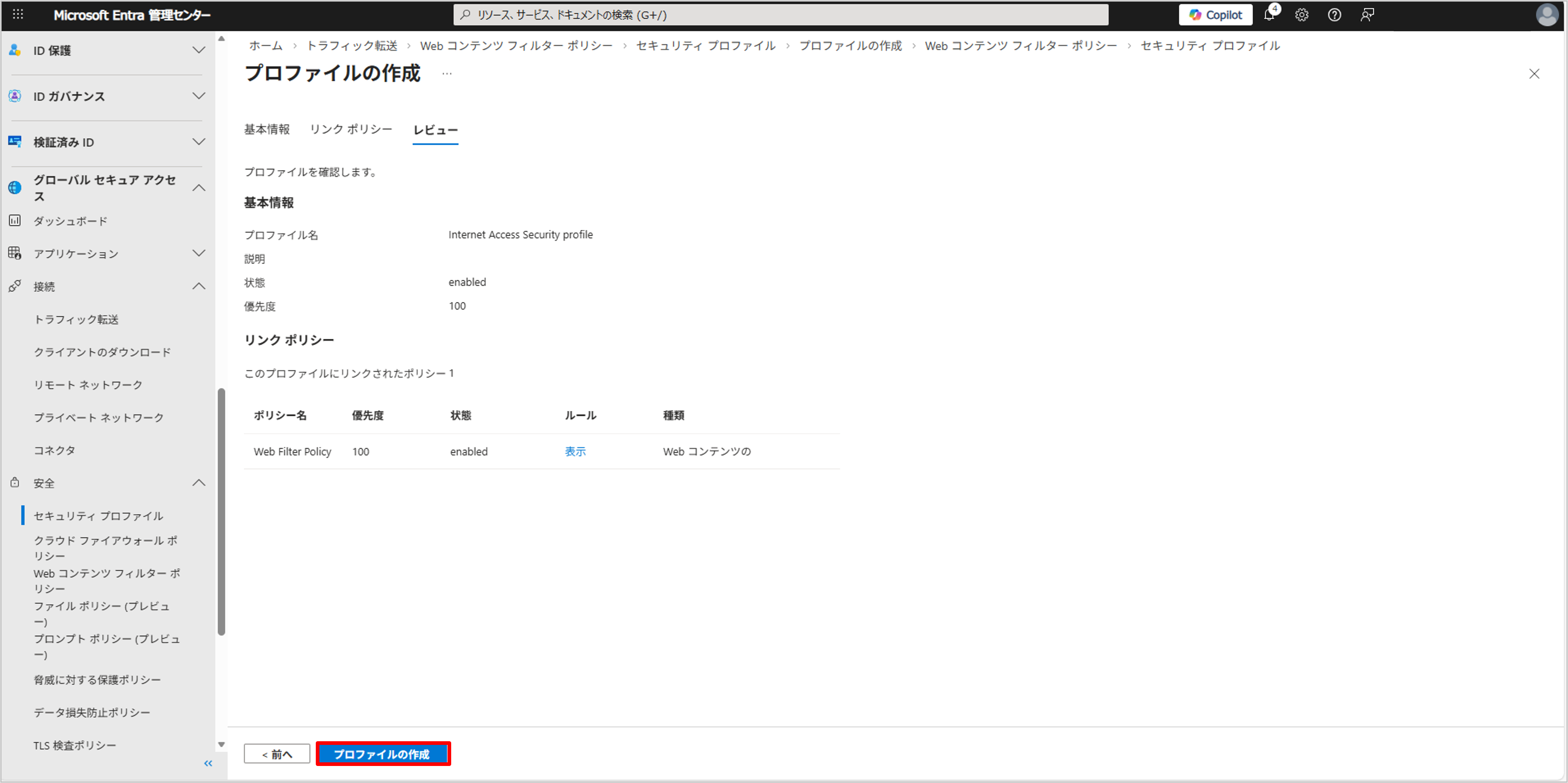
Task: Open the help question mark icon
Action: (x=1334, y=15)
